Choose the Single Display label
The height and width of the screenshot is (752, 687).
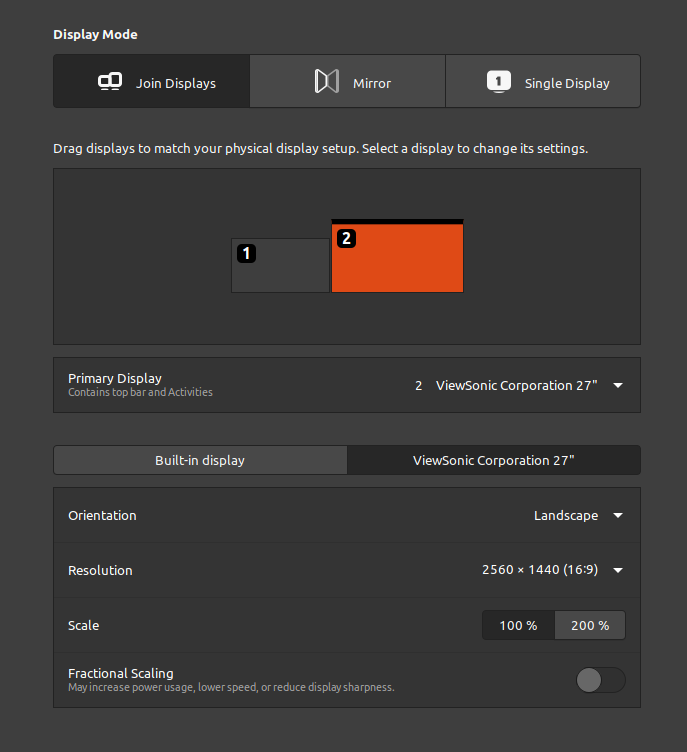click(567, 83)
